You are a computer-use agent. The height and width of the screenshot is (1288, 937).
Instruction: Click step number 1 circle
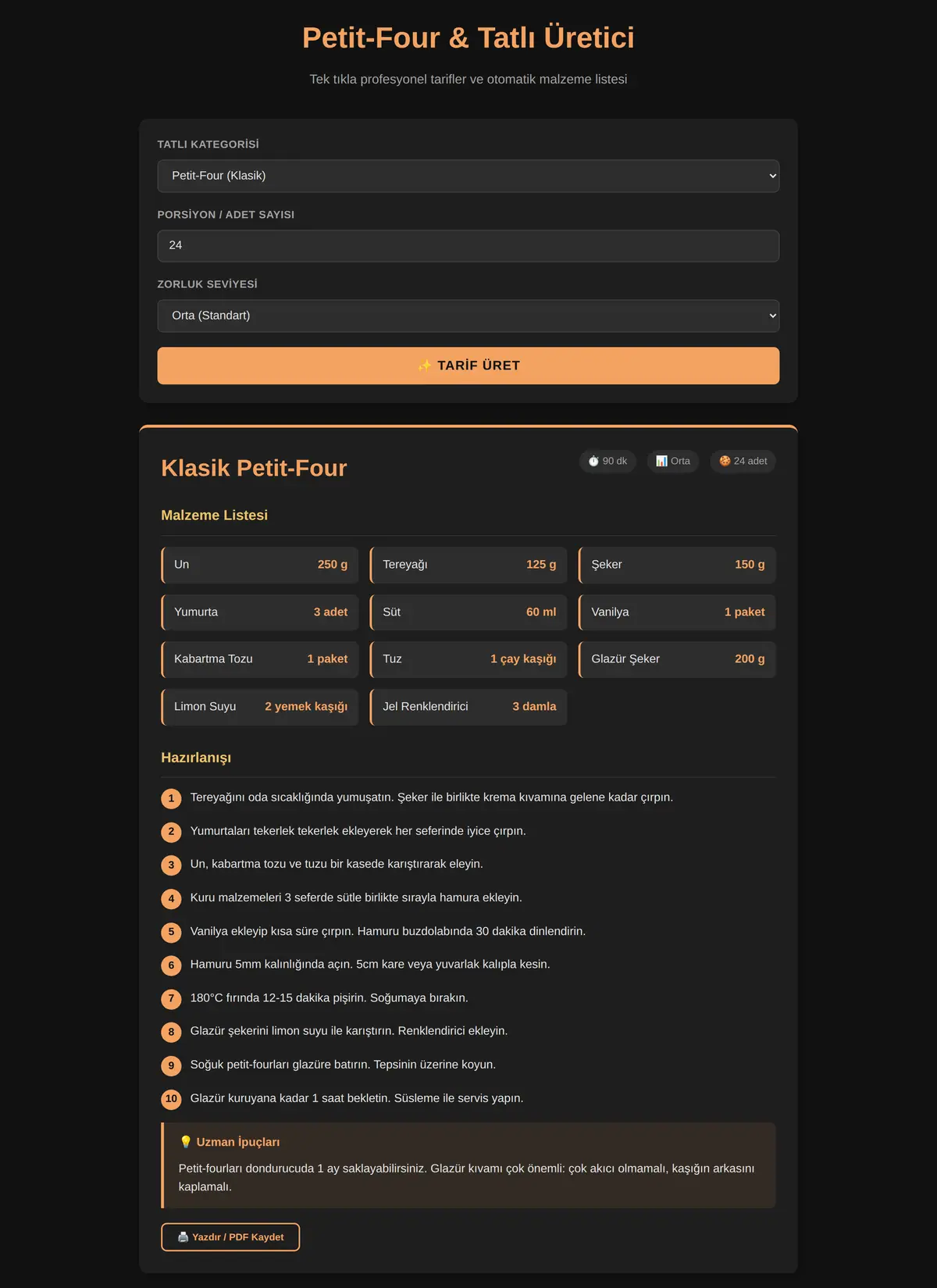click(x=171, y=798)
